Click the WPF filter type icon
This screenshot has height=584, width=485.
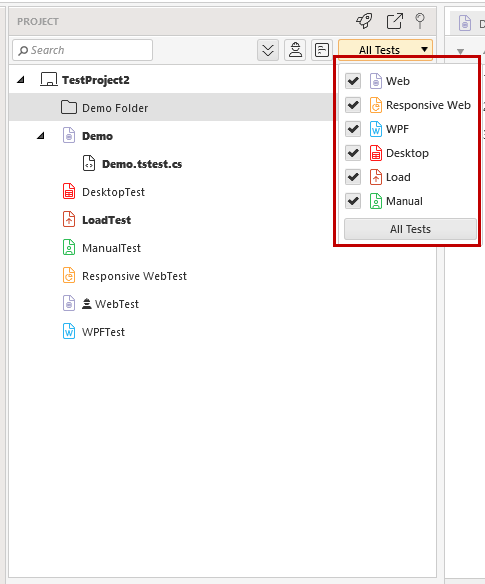(x=376, y=129)
